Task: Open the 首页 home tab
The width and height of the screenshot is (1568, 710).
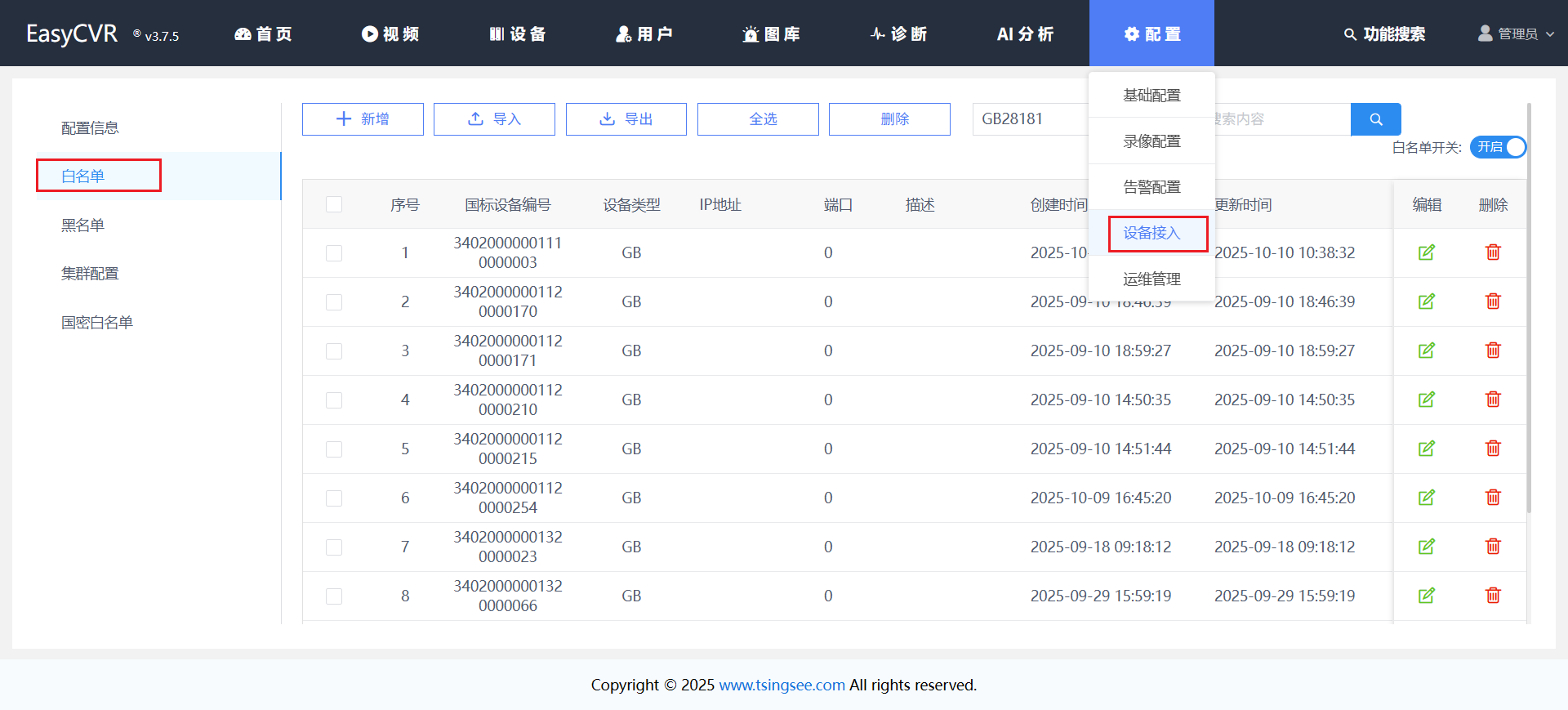Action: click(263, 33)
